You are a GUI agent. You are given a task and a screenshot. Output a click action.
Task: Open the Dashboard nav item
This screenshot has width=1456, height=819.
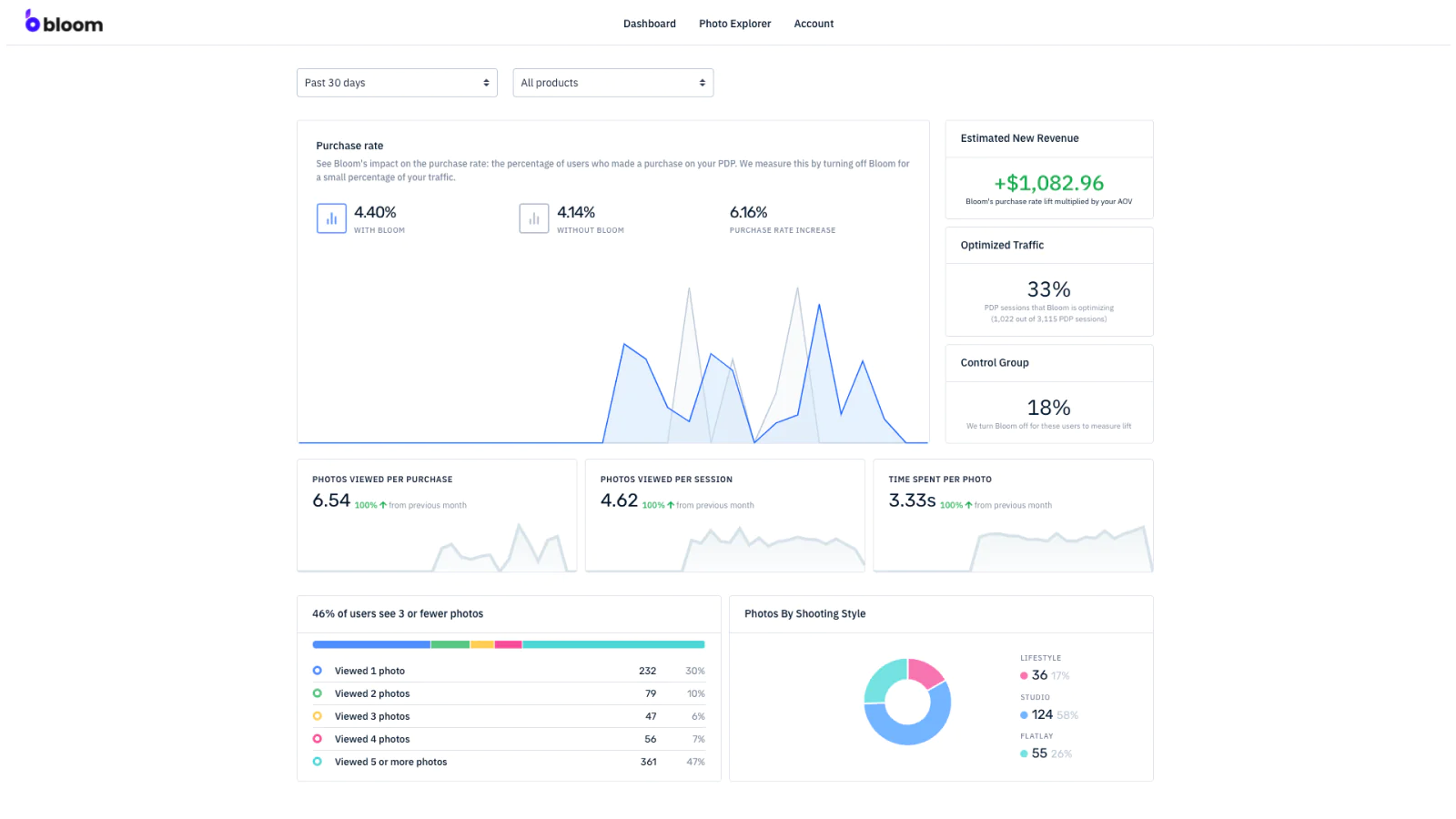[649, 24]
